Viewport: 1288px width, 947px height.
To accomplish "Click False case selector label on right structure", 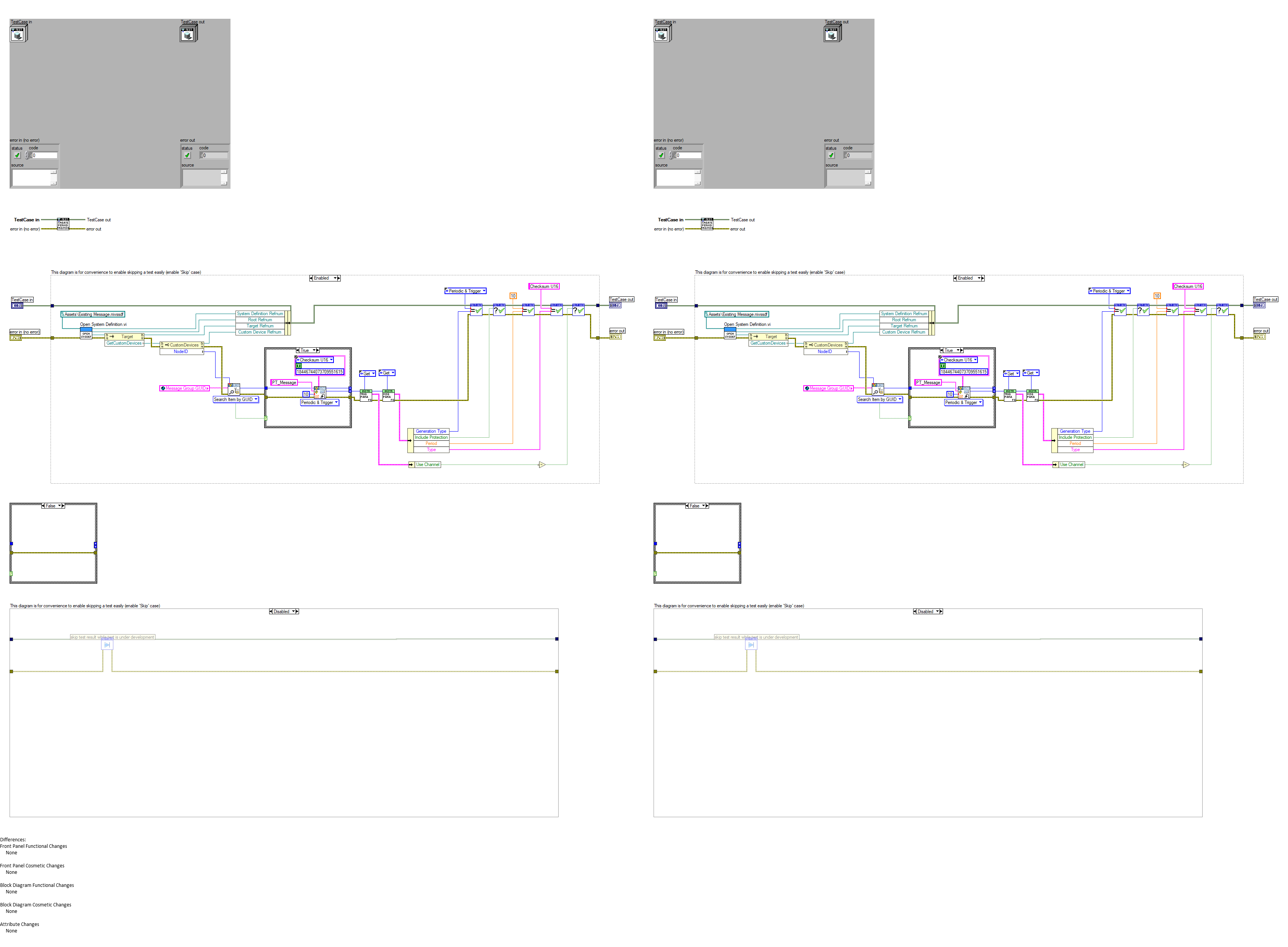I will pos(694,505).
